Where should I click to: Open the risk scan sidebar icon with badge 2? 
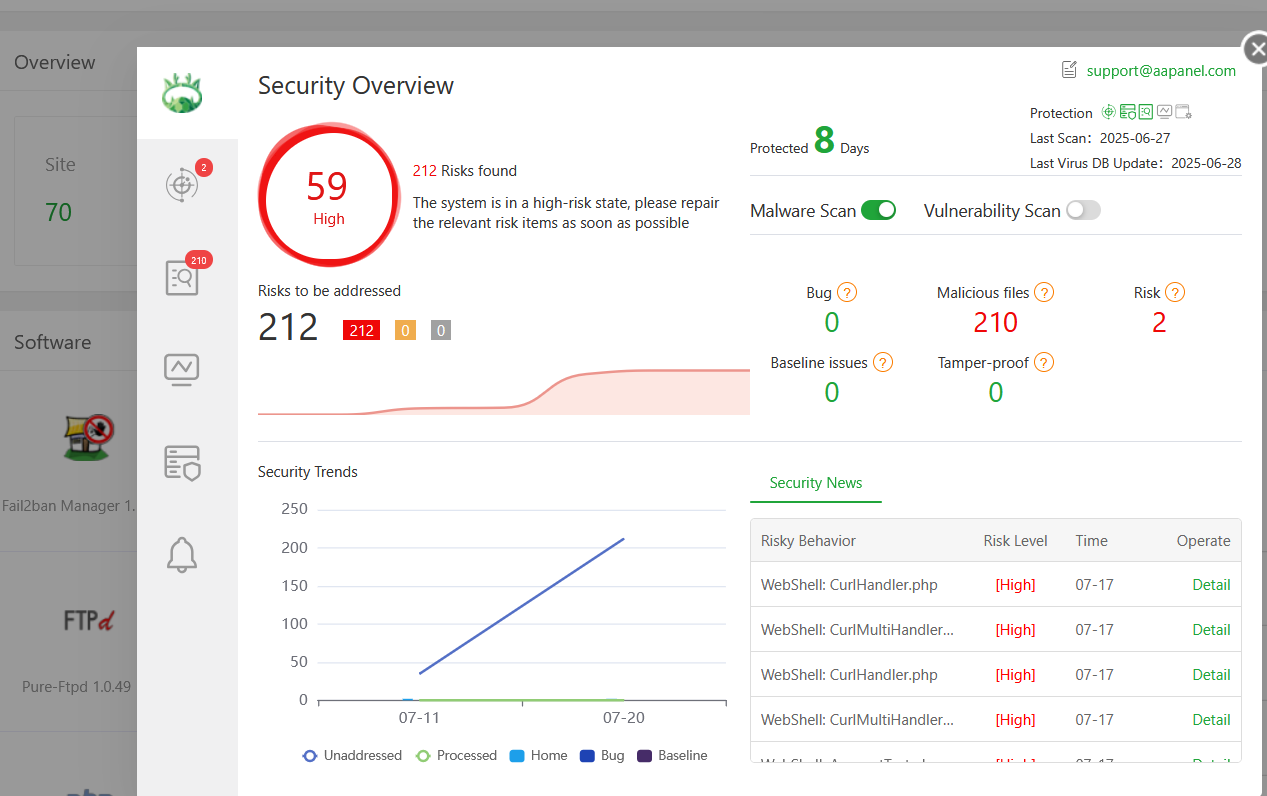pyautogui.click(x=182, y=185)
